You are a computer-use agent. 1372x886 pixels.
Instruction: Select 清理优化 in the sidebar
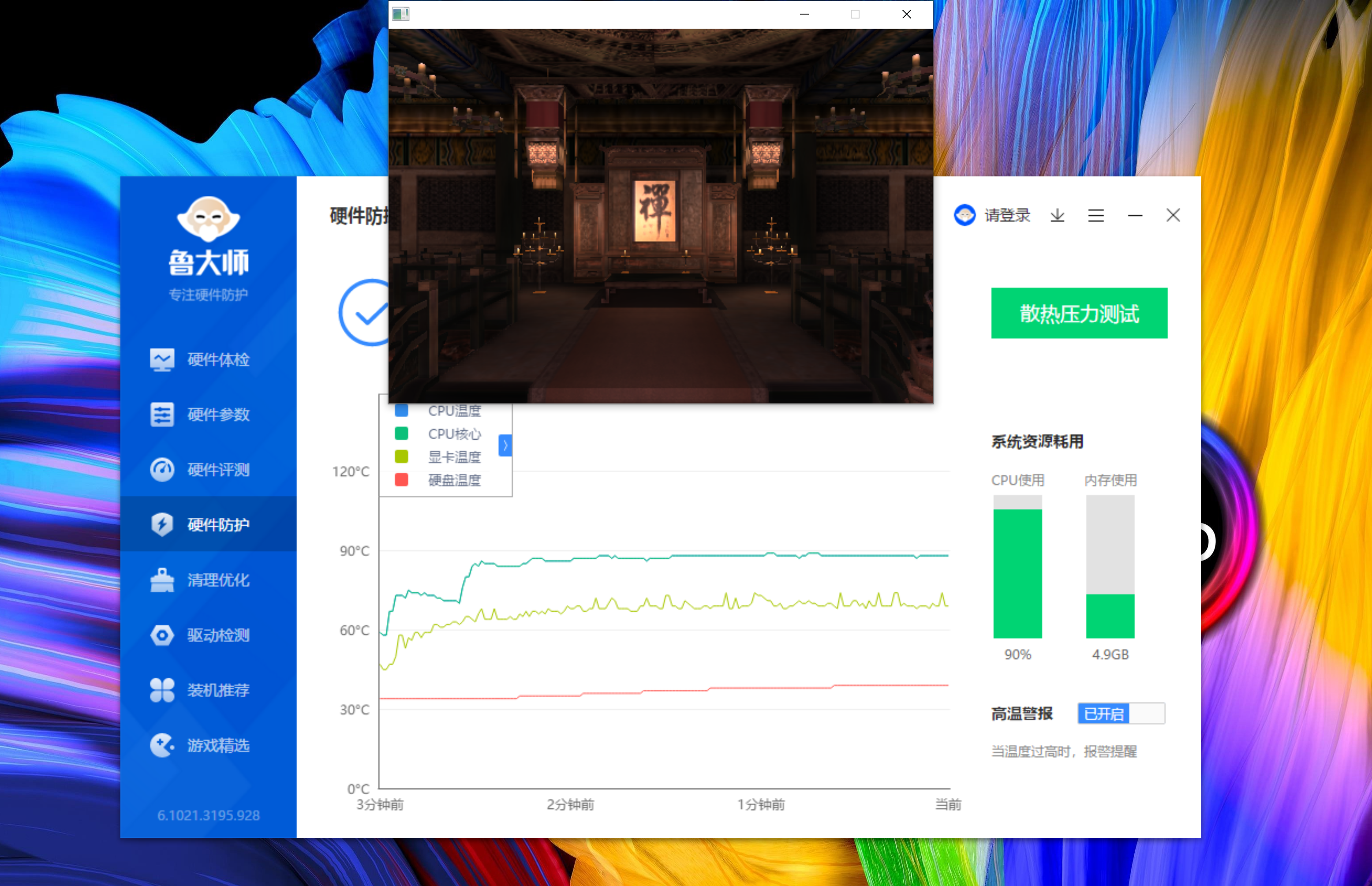point(208,579)
